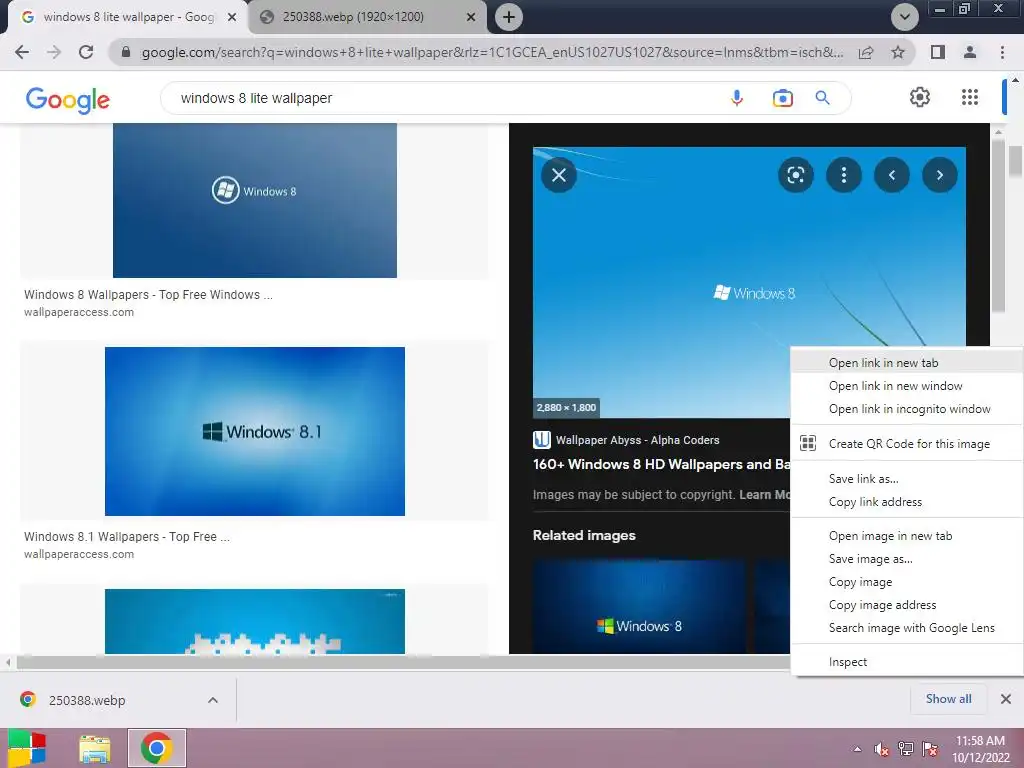Select Inspect in the context menu

[x=906, y=662]
